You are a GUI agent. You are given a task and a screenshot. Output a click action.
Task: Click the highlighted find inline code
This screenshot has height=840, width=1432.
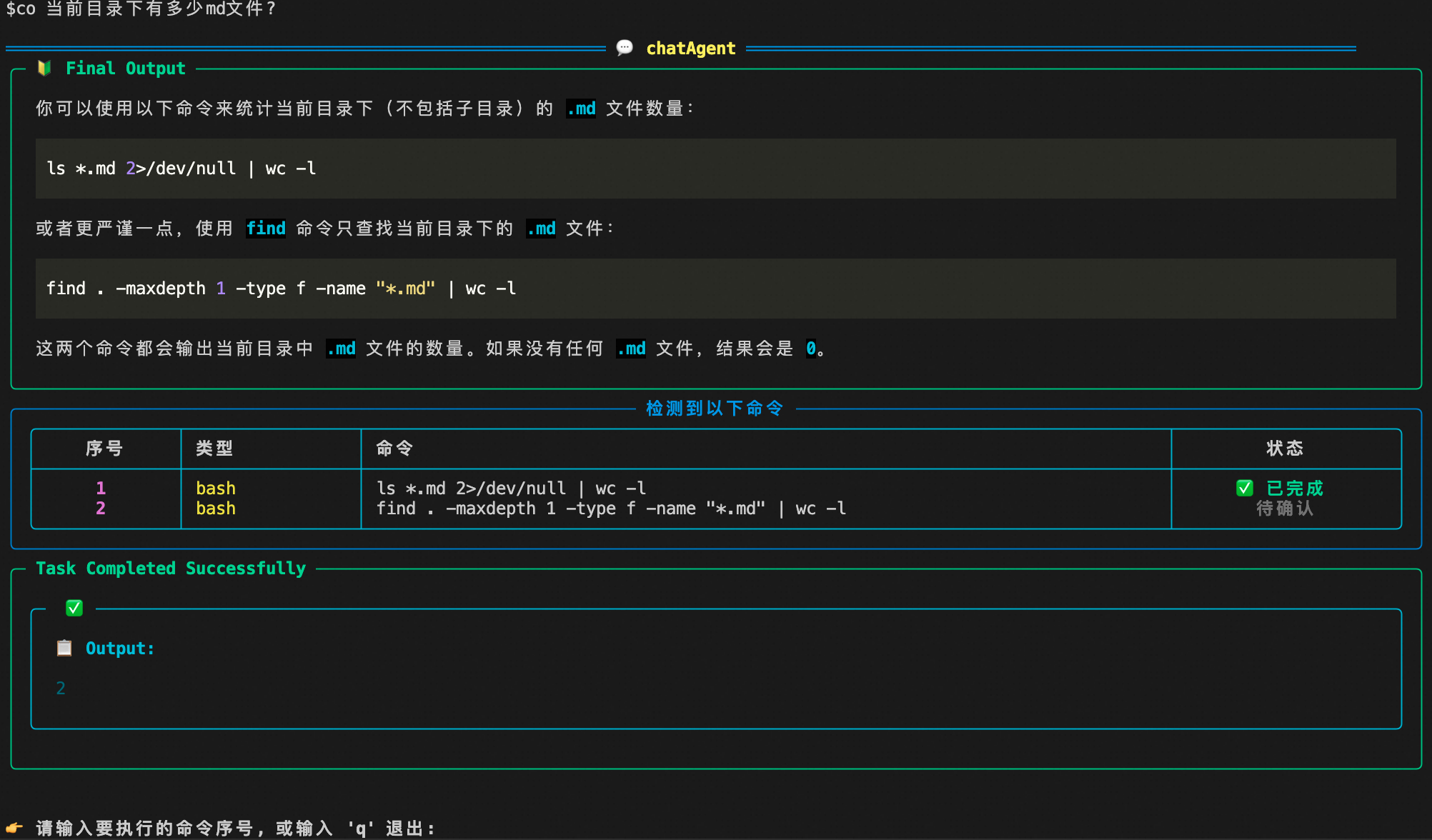(266, 228)
